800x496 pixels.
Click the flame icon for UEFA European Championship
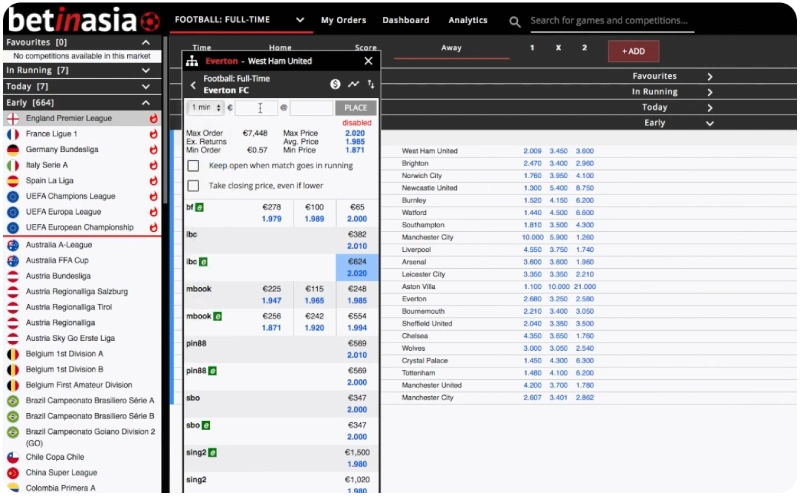coord(153,228)
